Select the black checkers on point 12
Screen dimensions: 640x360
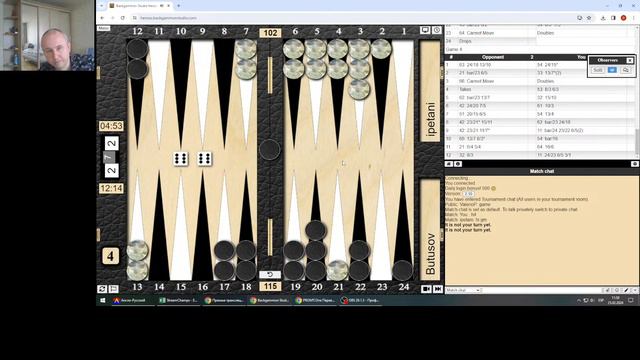point(137,59)
